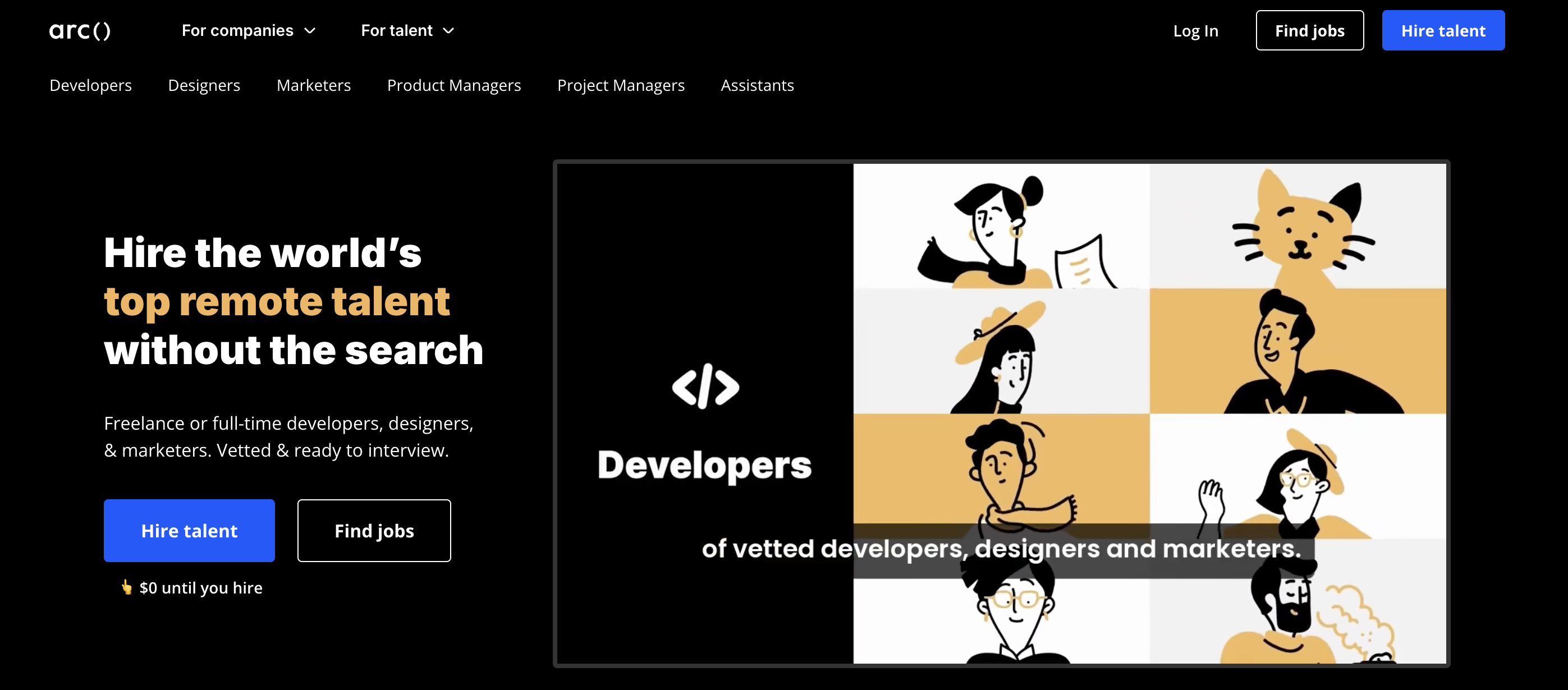Image resolution: width=1568 pixels, height=690 pixels.
Task: Click the blue Hire talent button in the header
Action: (x=1443, y=30)
